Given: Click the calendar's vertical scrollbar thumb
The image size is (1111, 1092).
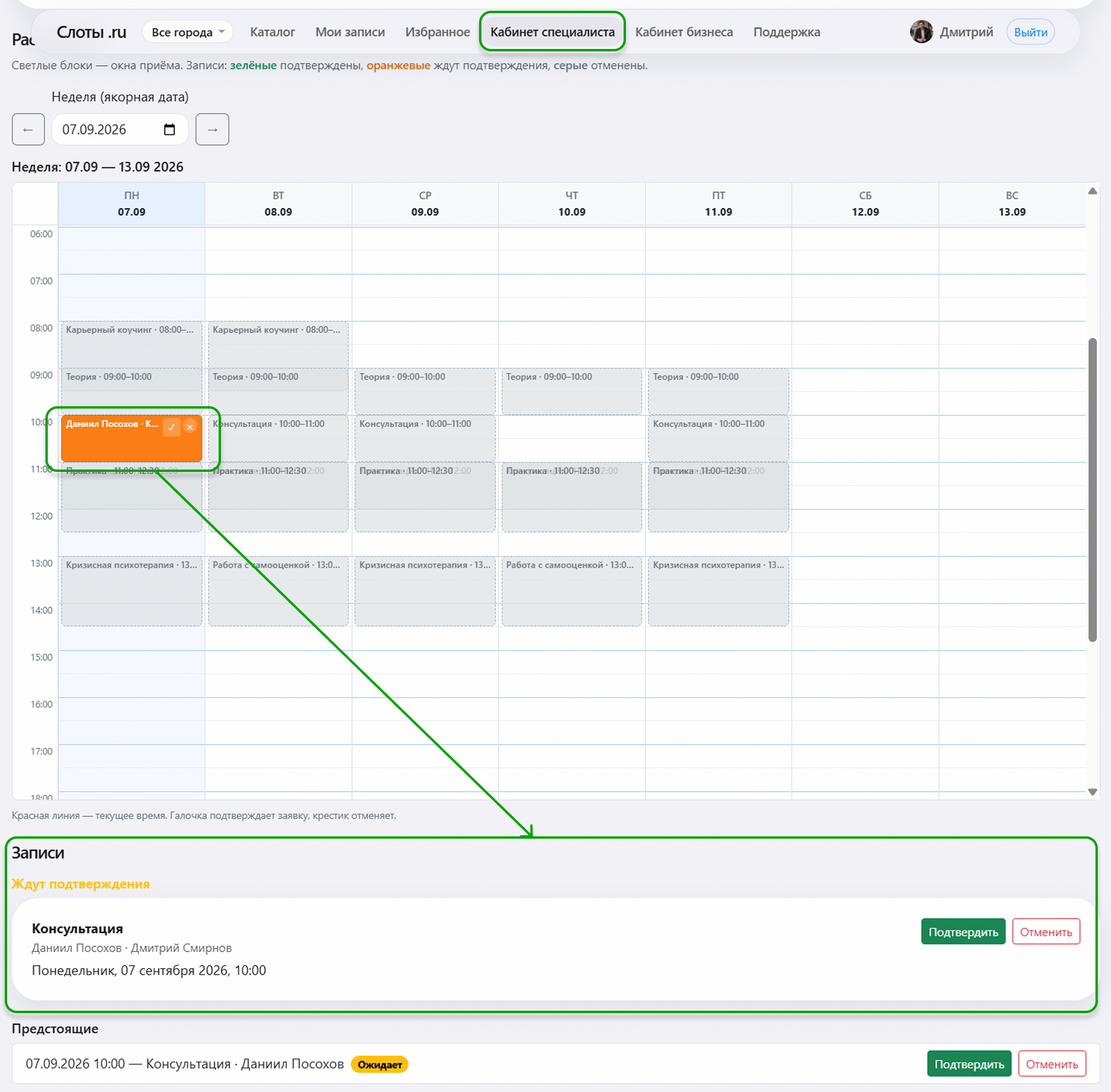Looking at the screenshot, I should [1092, 490].
